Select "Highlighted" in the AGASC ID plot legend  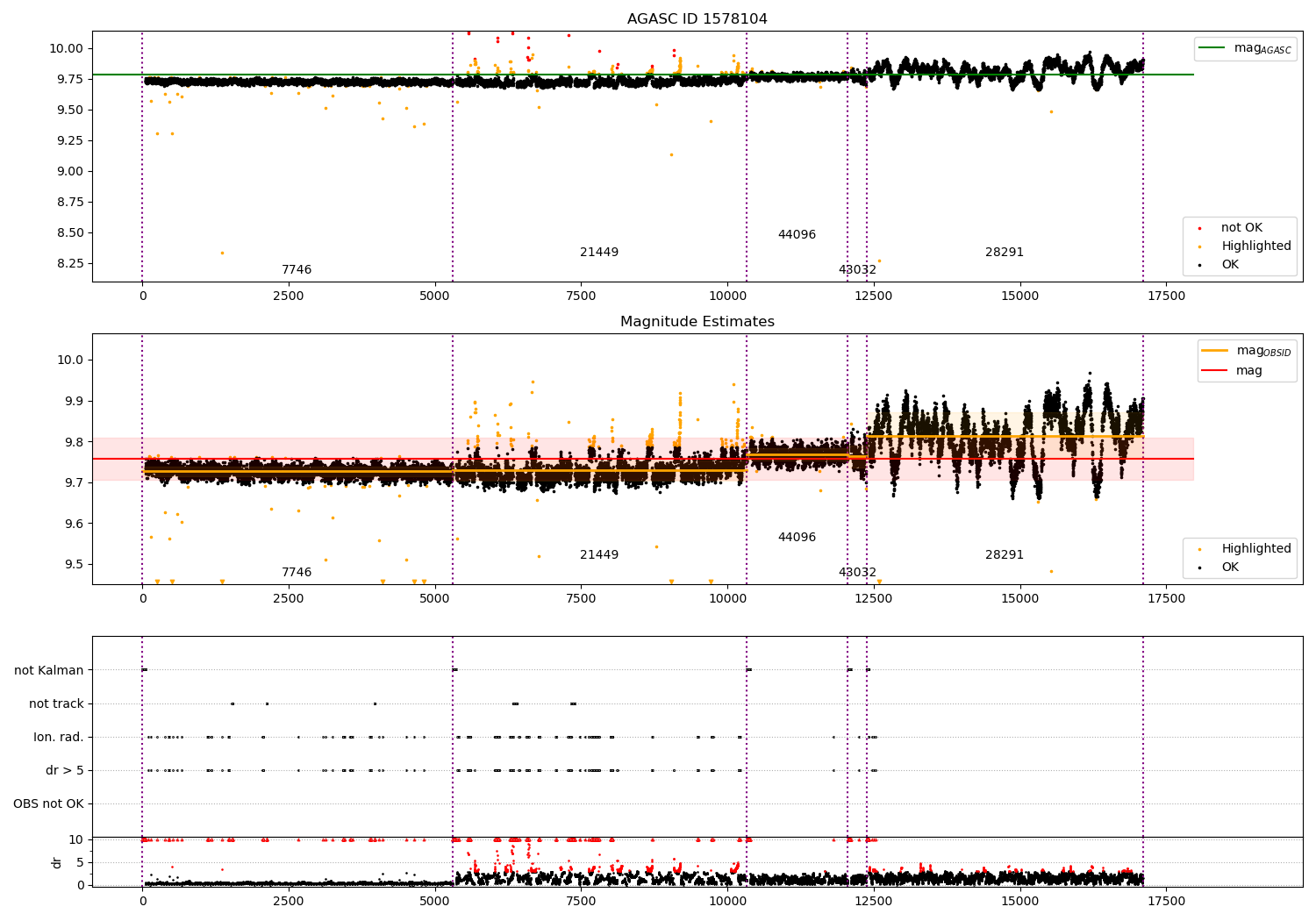(x=1256, y=246)
